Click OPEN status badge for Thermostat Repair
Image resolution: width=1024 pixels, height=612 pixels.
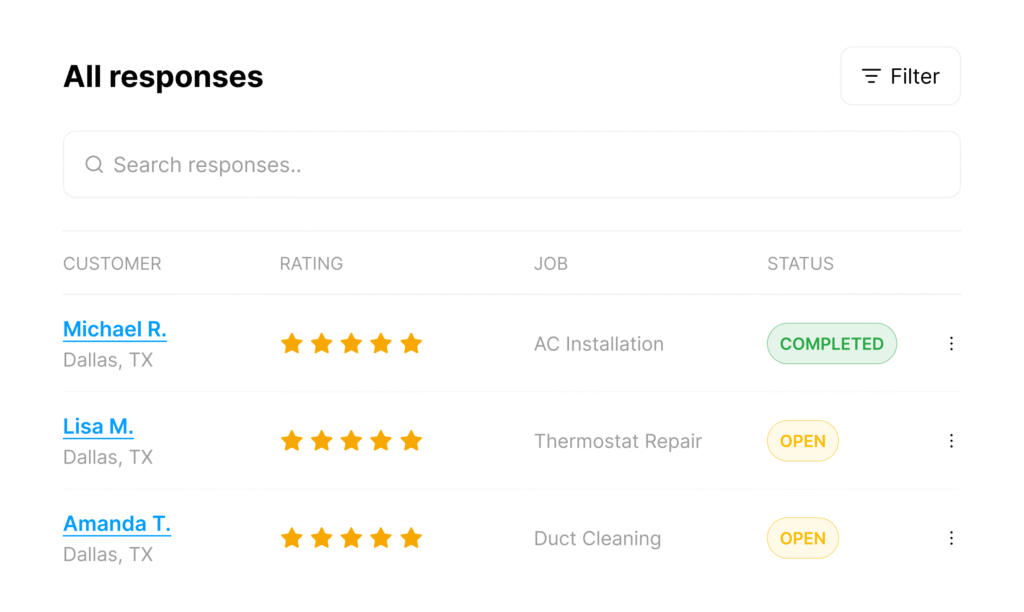click(x=803, y=441)
